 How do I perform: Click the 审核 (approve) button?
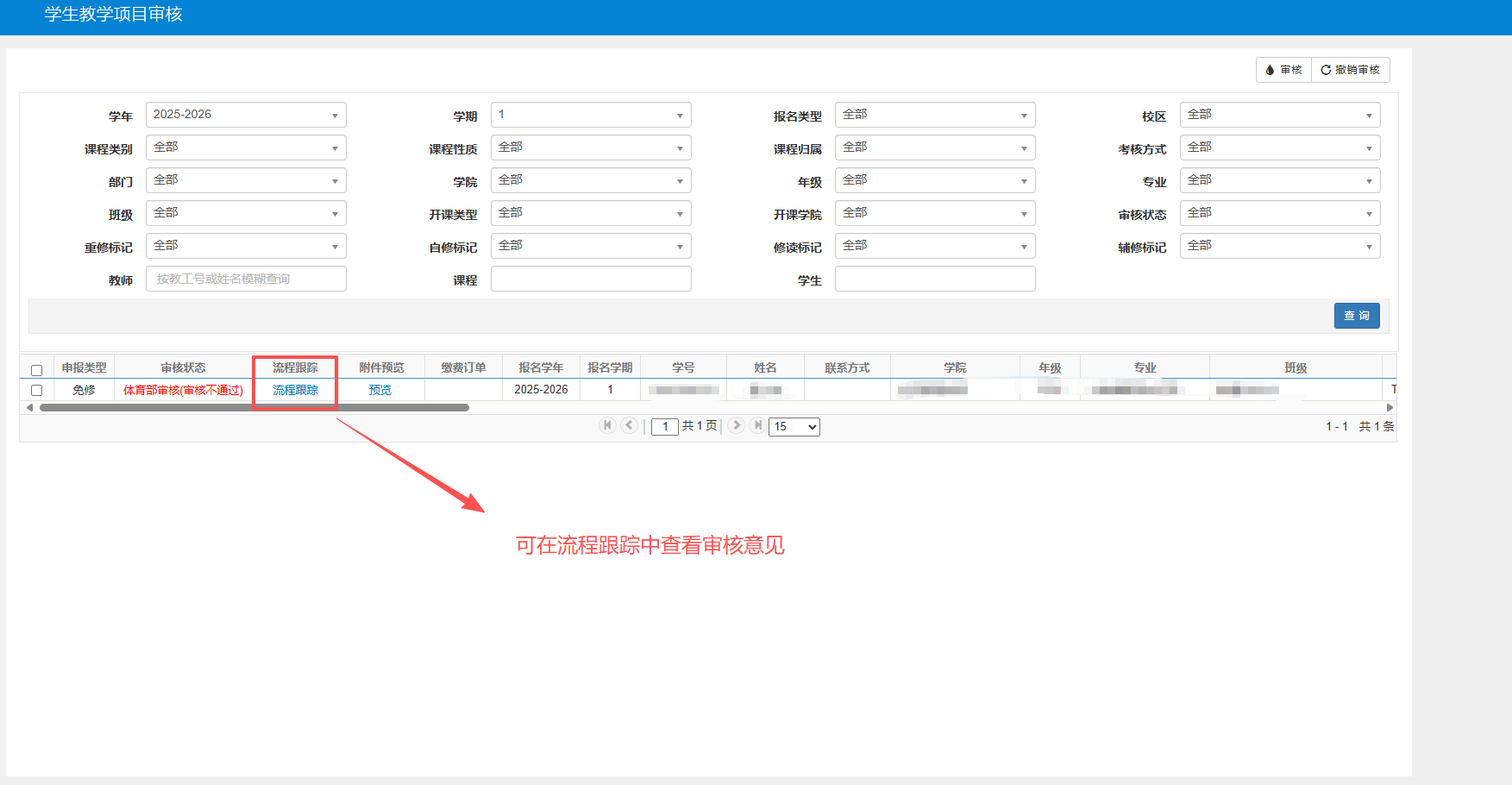tap(1283, 70)
